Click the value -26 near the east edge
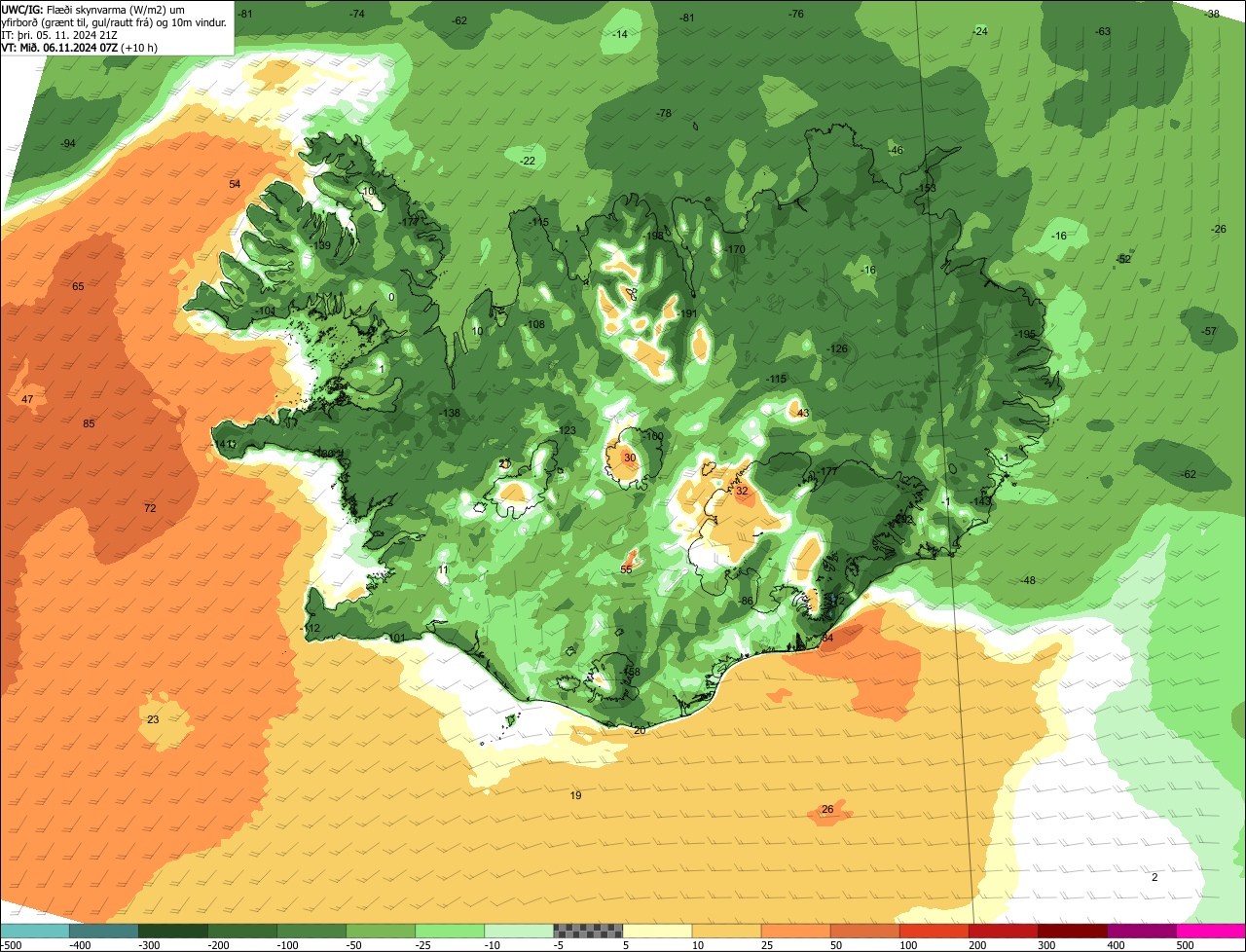 1219,229
